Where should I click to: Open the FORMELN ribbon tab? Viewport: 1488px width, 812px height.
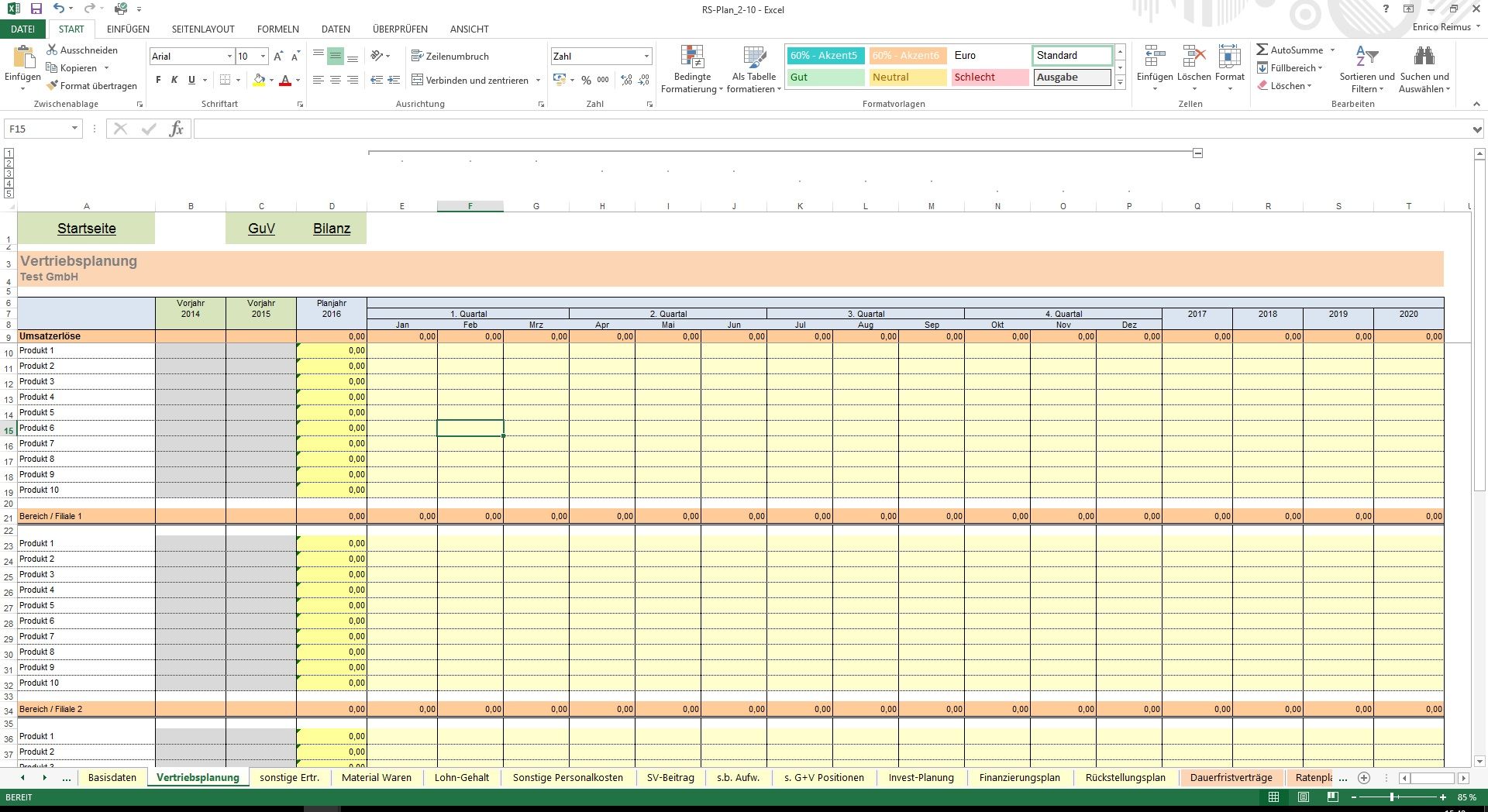pyautogui.click(x=277, y=29)
